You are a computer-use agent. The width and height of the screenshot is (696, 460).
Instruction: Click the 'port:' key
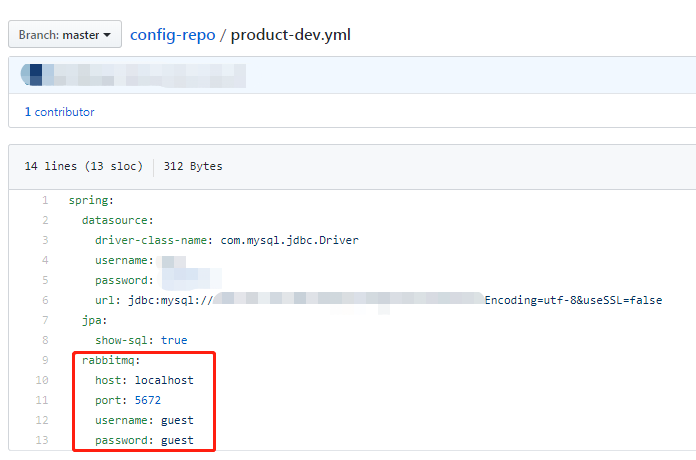pos(111,401)
